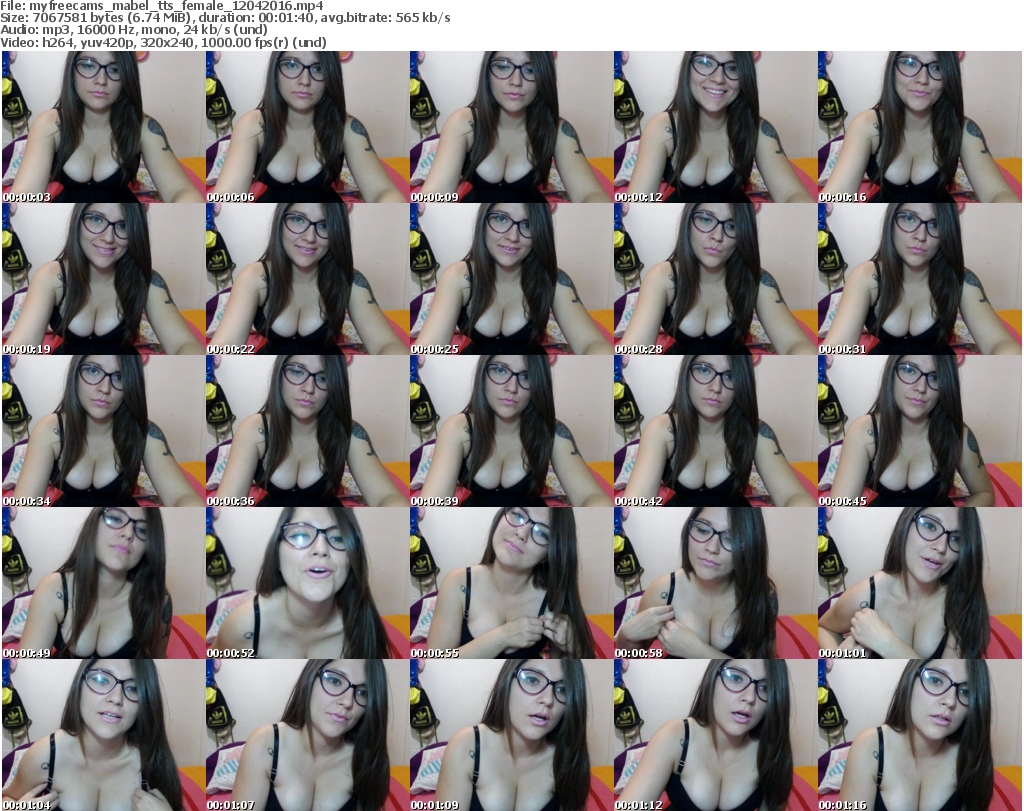Click the 'Audio: mp3, 16000 Hz' line
This screenshot has height=811, width=1024.
pyautogui.click(x=134, y=30)
